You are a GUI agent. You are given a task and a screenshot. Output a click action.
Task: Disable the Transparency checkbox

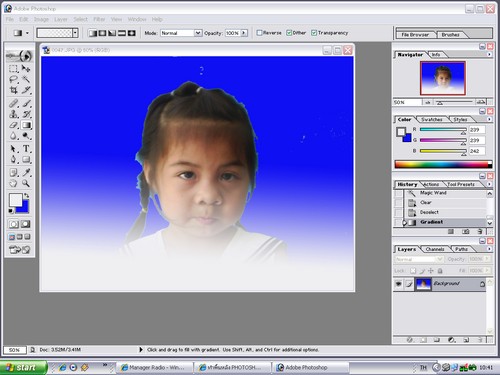(314, 33)
